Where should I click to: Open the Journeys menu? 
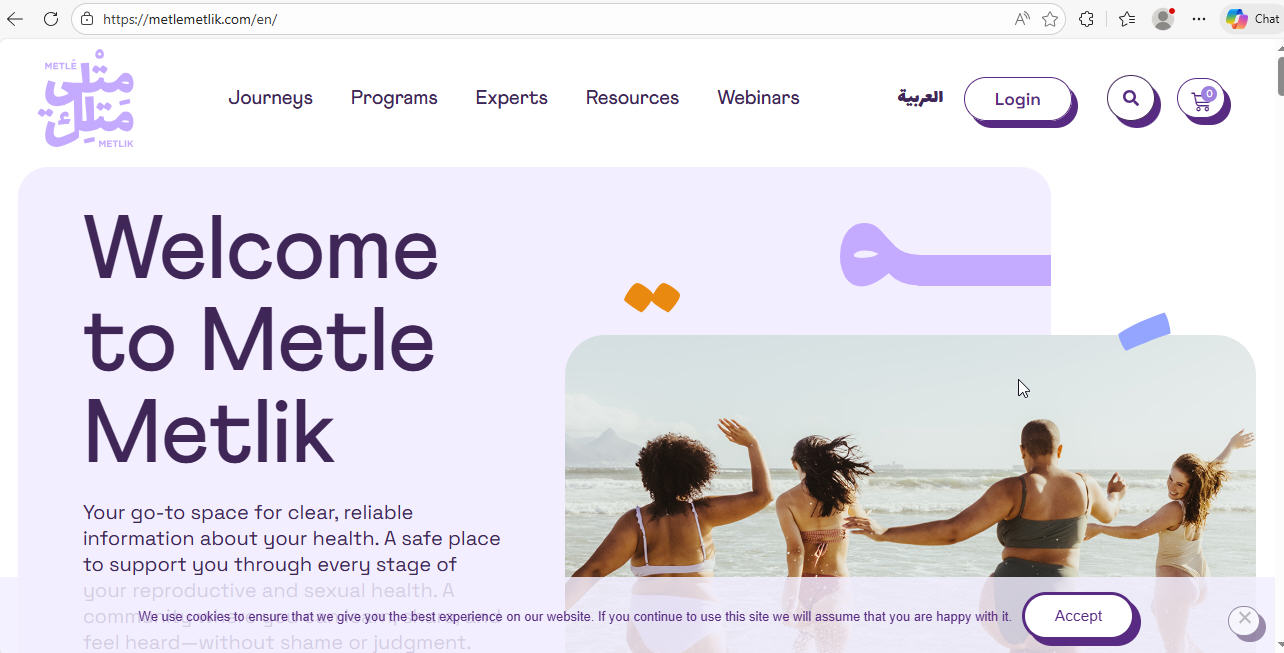(x=270, y=98)
